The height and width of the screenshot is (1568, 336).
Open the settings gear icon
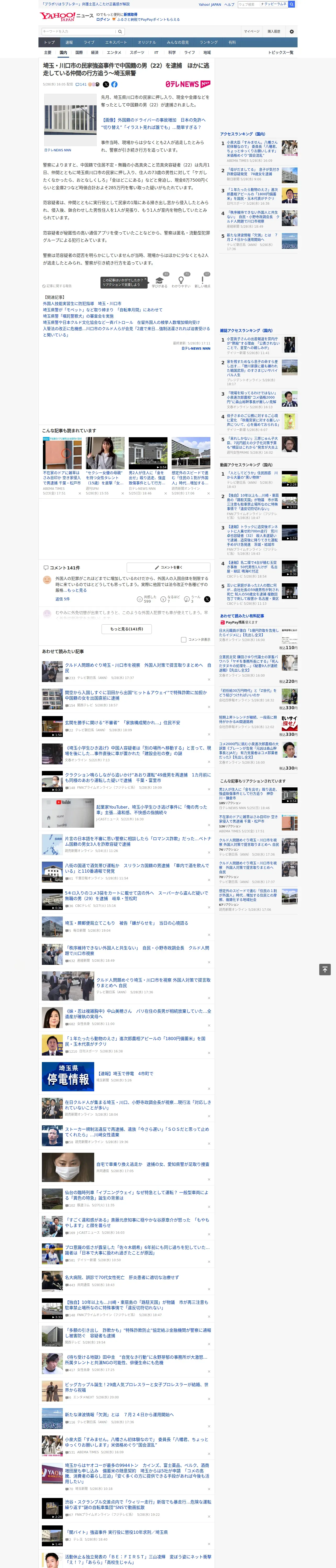point(291,32)
